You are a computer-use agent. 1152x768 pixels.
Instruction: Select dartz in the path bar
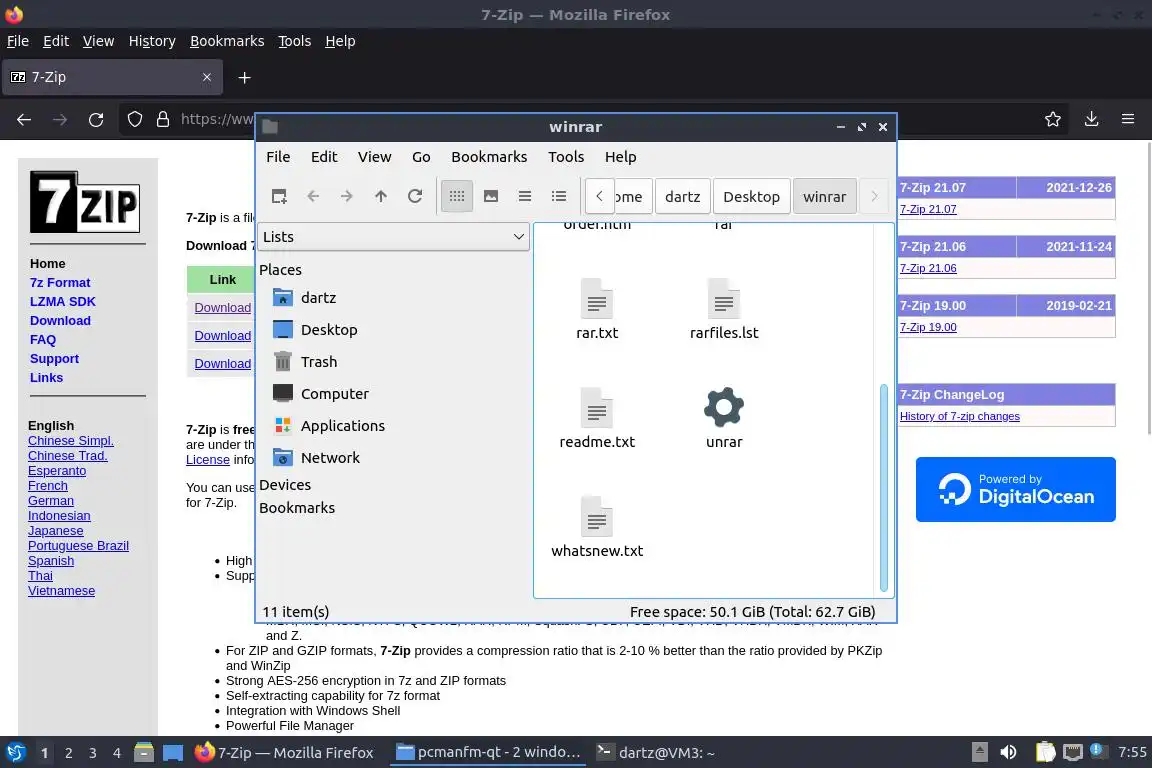coord(683,196)
